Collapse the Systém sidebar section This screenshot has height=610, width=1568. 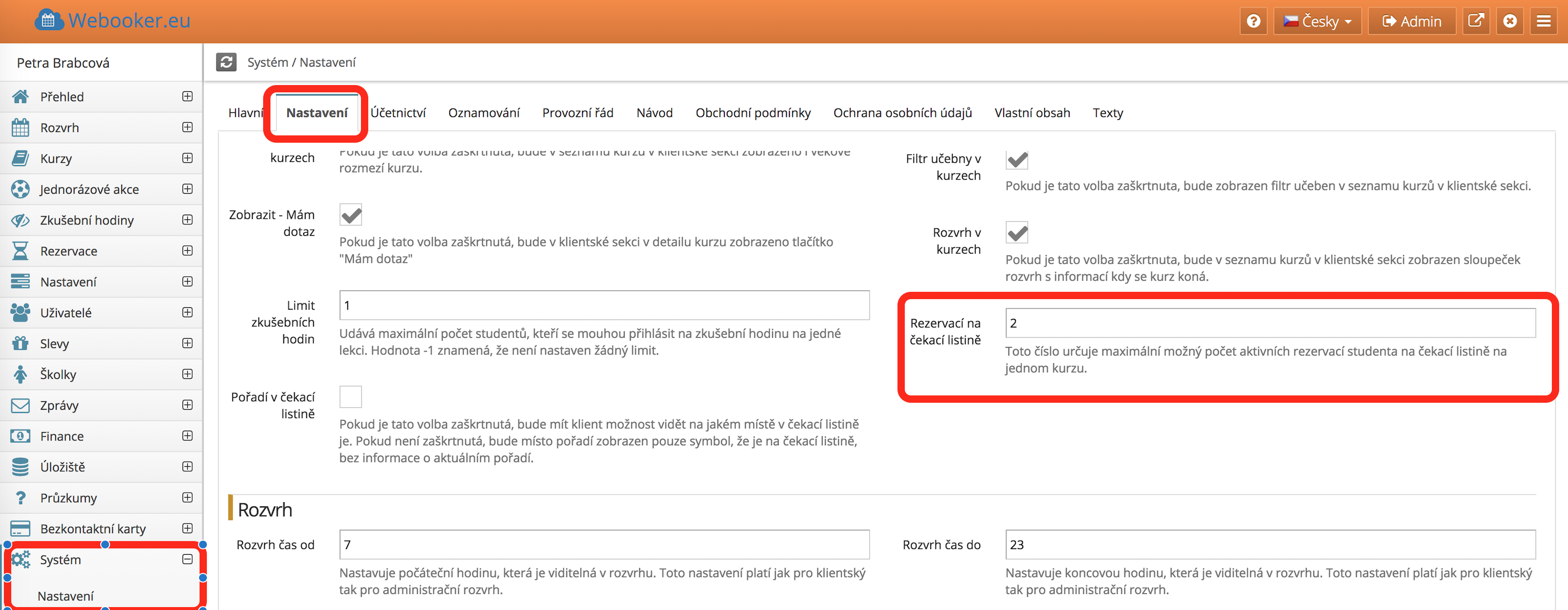pyautogui.click(x=187, y=560)
